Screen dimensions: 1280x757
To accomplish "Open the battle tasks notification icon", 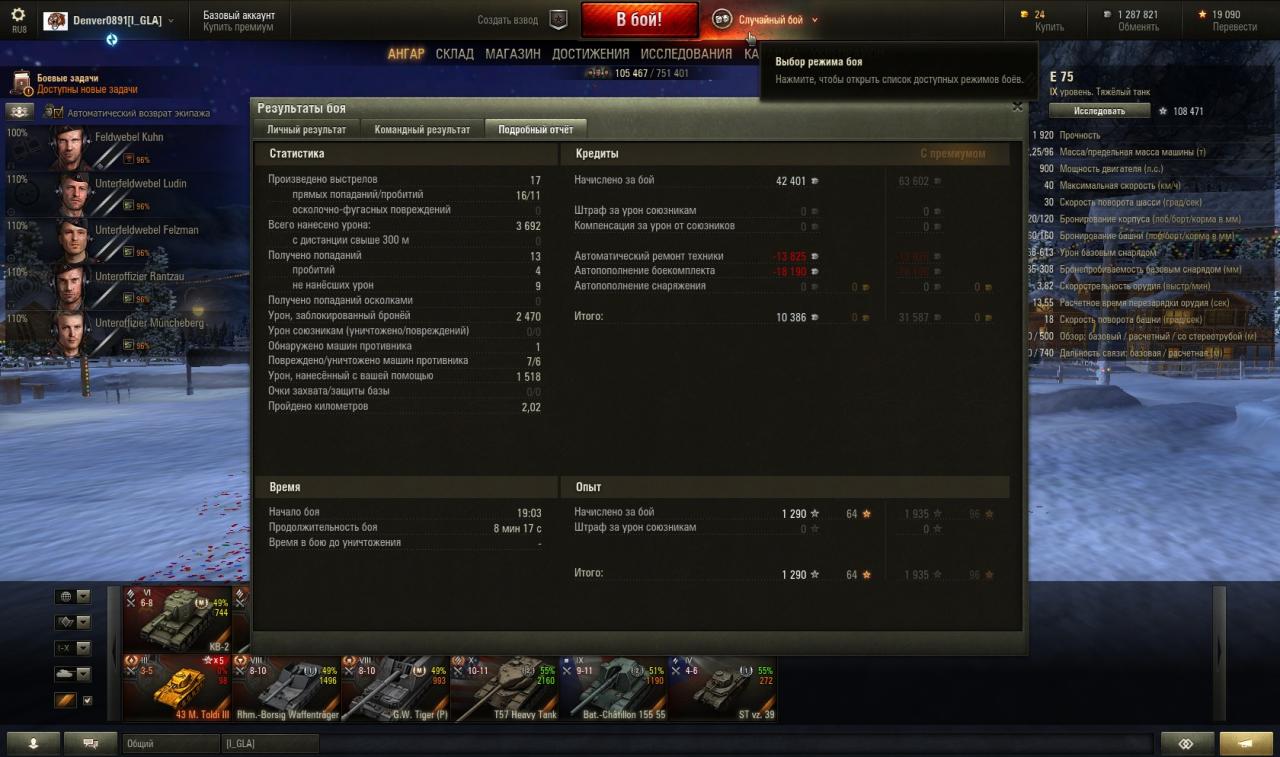I will 21,82.
